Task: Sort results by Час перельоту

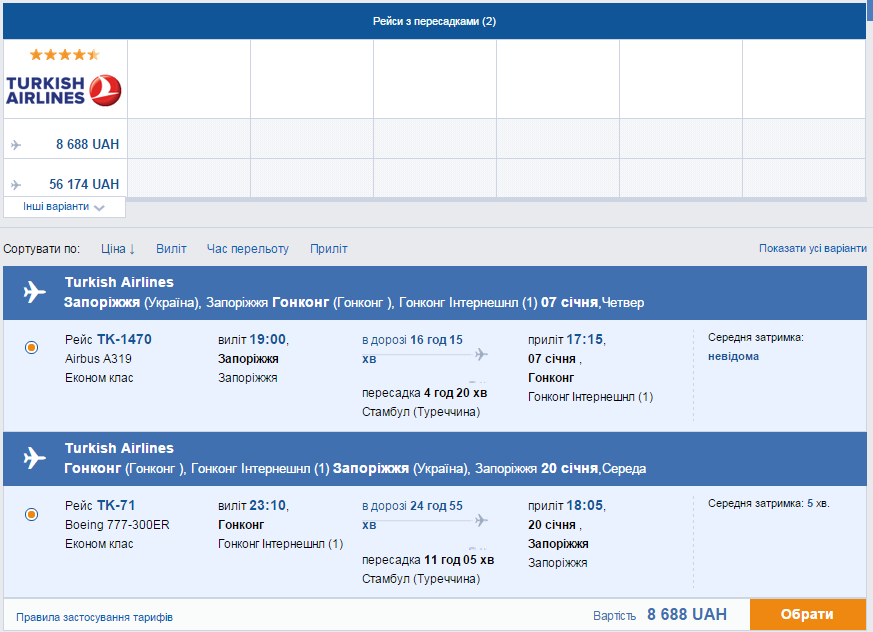Action: pyautogui.click(x=248, y=249)
